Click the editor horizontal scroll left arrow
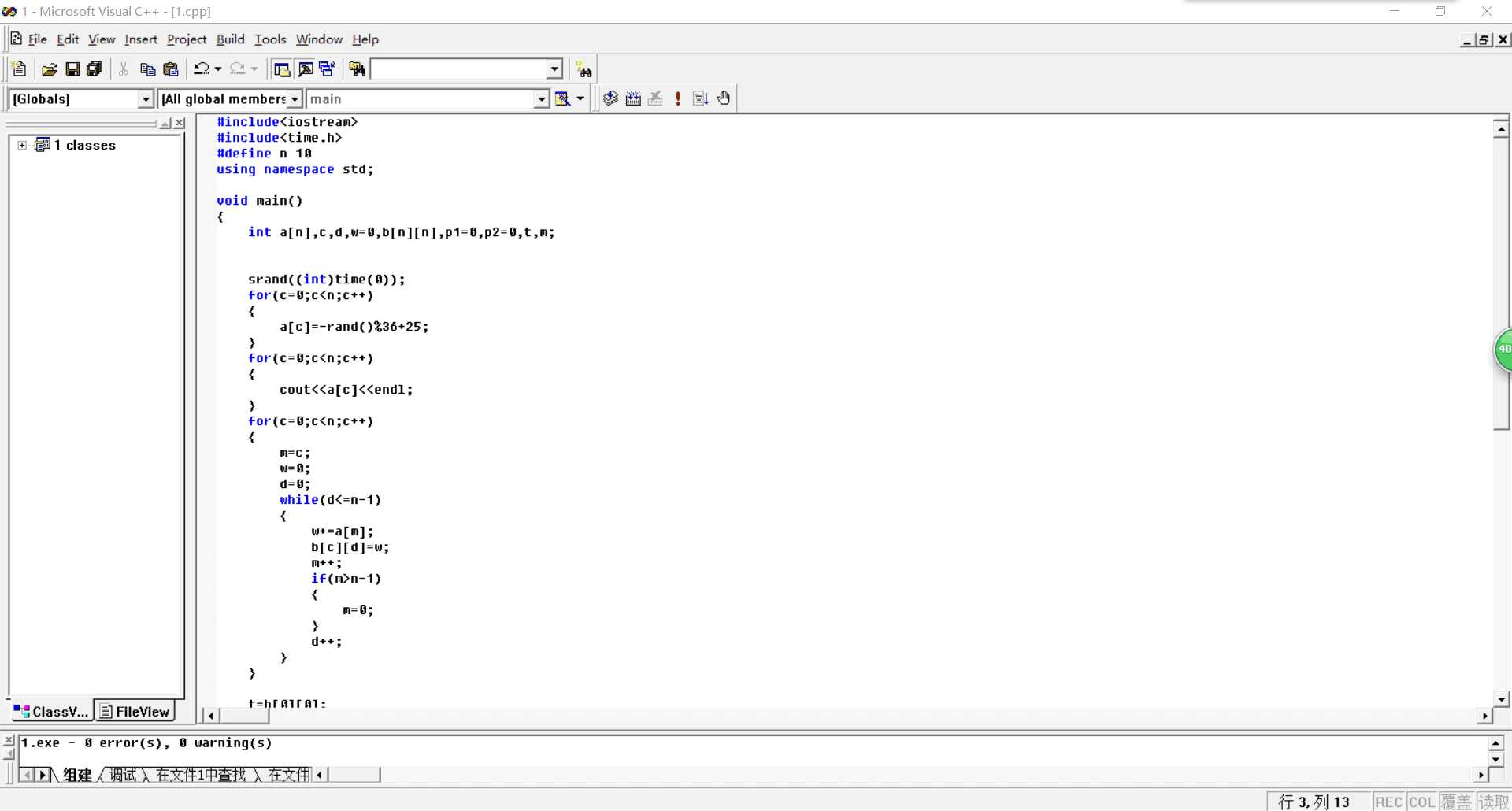Image resolution: width=1512 pixels, height=811 pixels. (x=210, y=716)
